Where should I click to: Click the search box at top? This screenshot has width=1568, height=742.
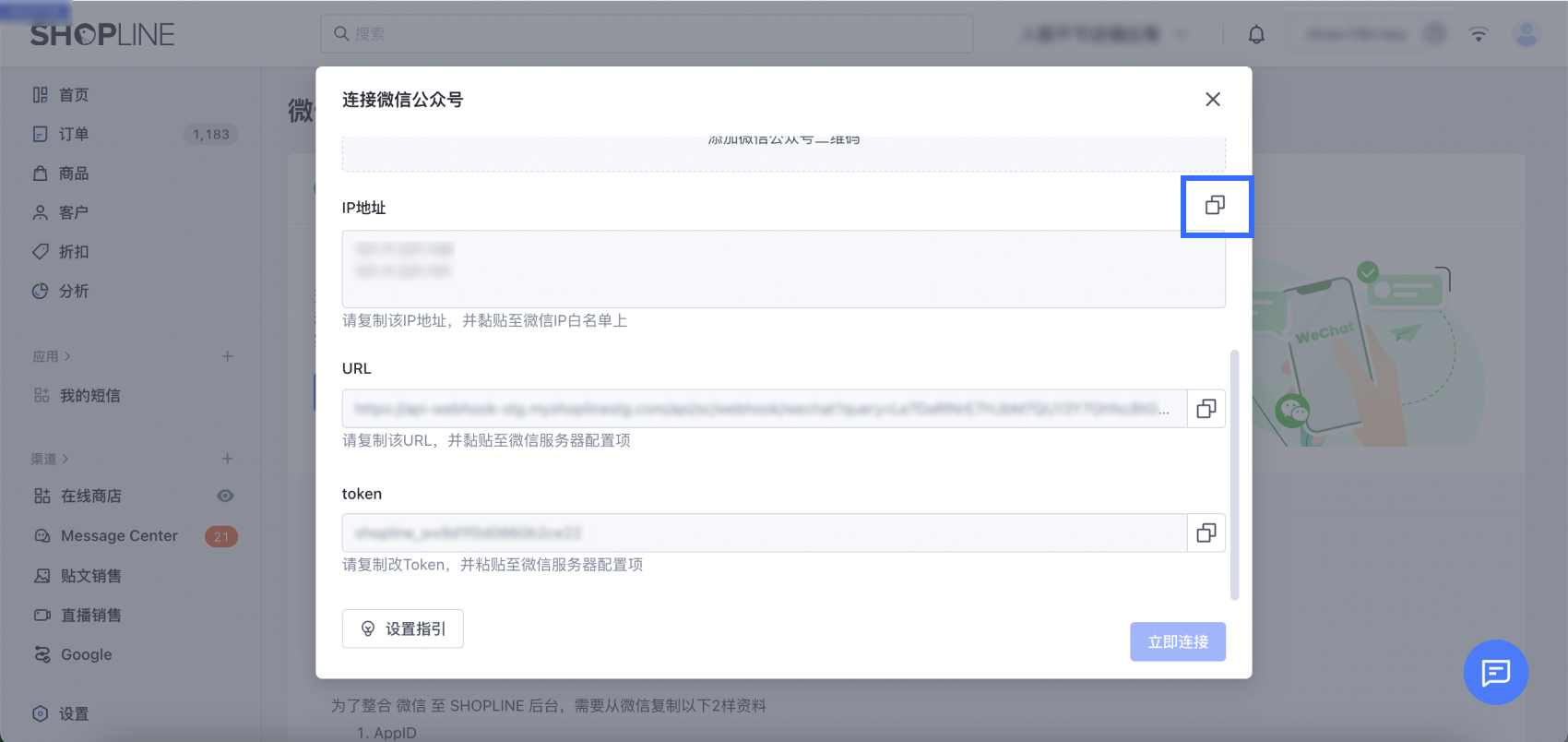pyautogui.click(x=647, y=34)
